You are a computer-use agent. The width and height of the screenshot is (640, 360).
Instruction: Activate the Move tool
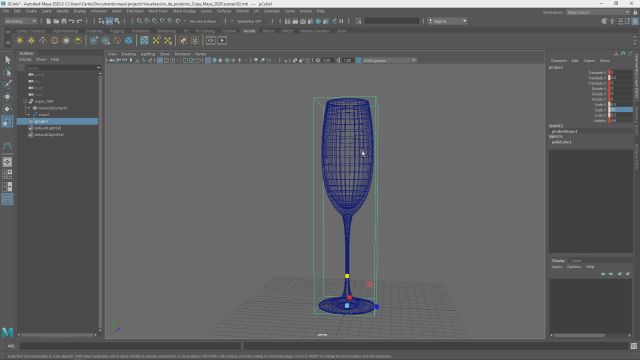(7, 97)
